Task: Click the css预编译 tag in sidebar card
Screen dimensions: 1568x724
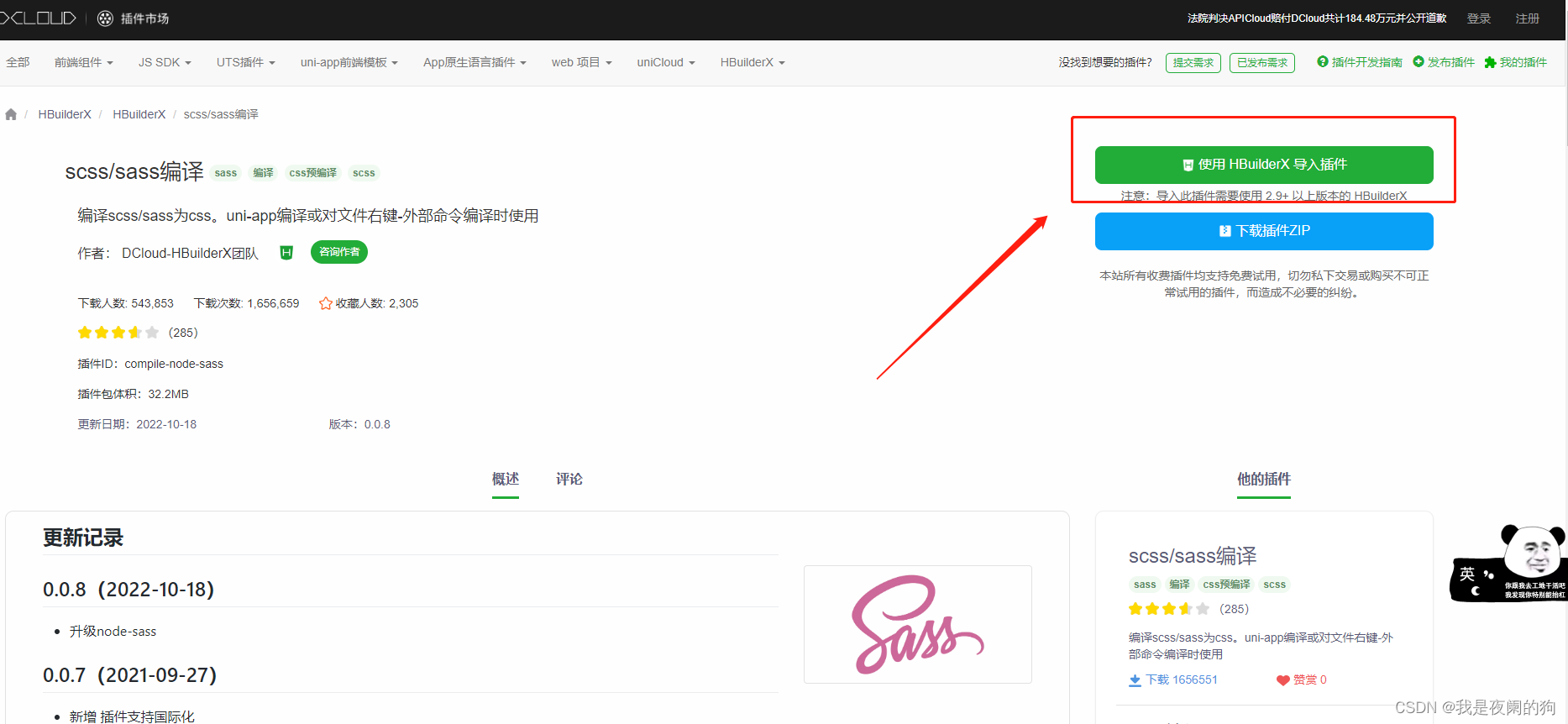Action: [x=1226, y=585]
